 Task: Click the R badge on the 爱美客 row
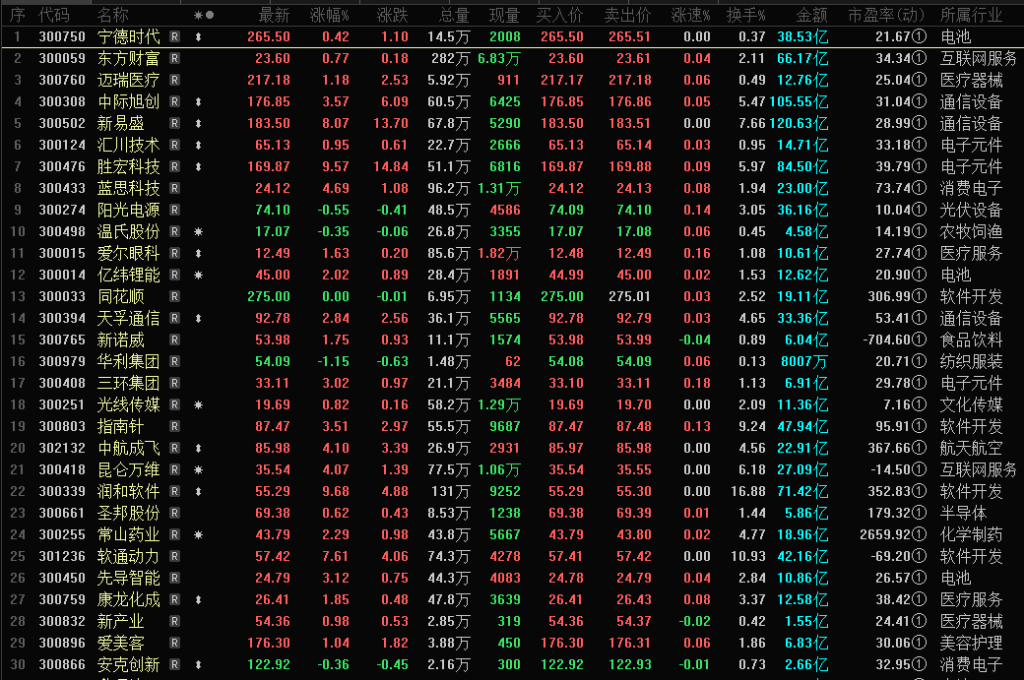click(x=174, y=643)
